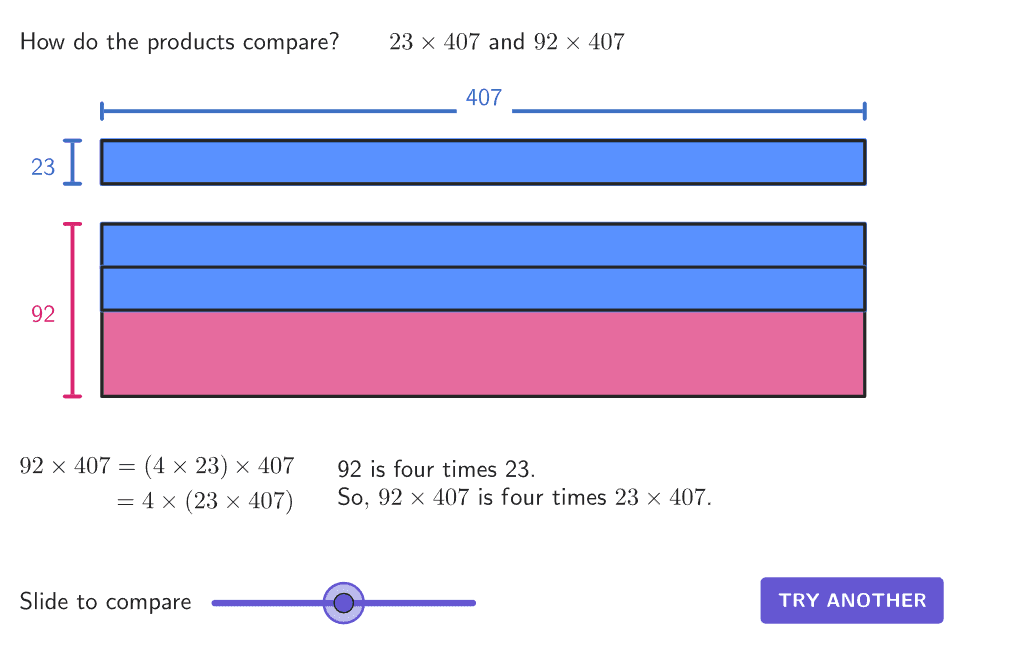Image resolution: width=1032 pixels, height=645 pixels.
Task: Click the 'Slide to compare' label
Action: (x=105, y=602)
